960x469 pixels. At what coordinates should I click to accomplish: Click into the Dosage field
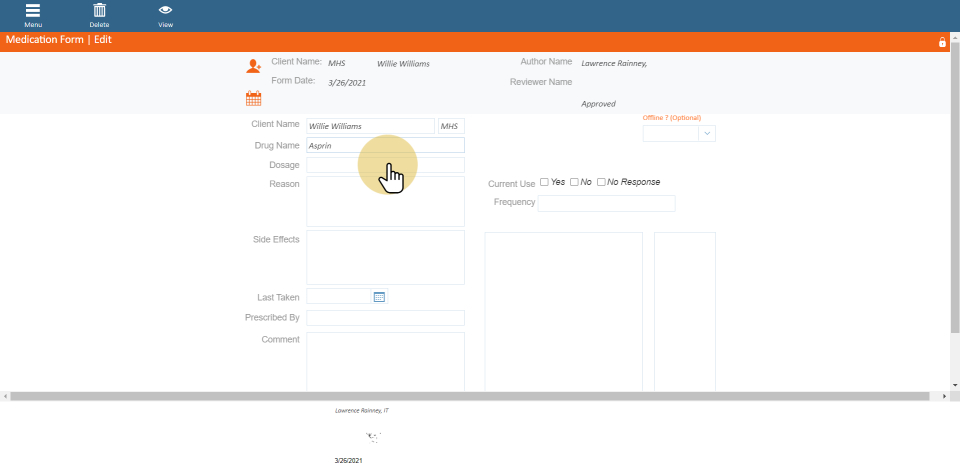[385, 165]
